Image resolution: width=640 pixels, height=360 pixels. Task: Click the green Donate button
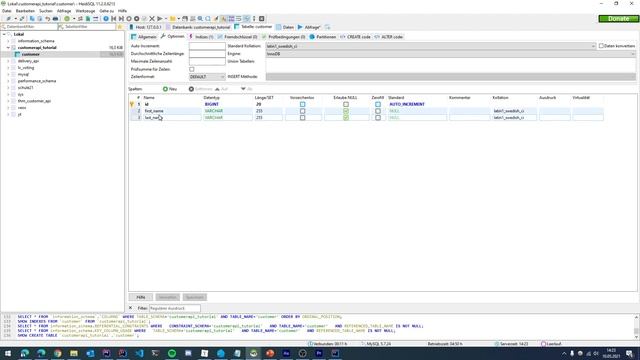point(618,19)
